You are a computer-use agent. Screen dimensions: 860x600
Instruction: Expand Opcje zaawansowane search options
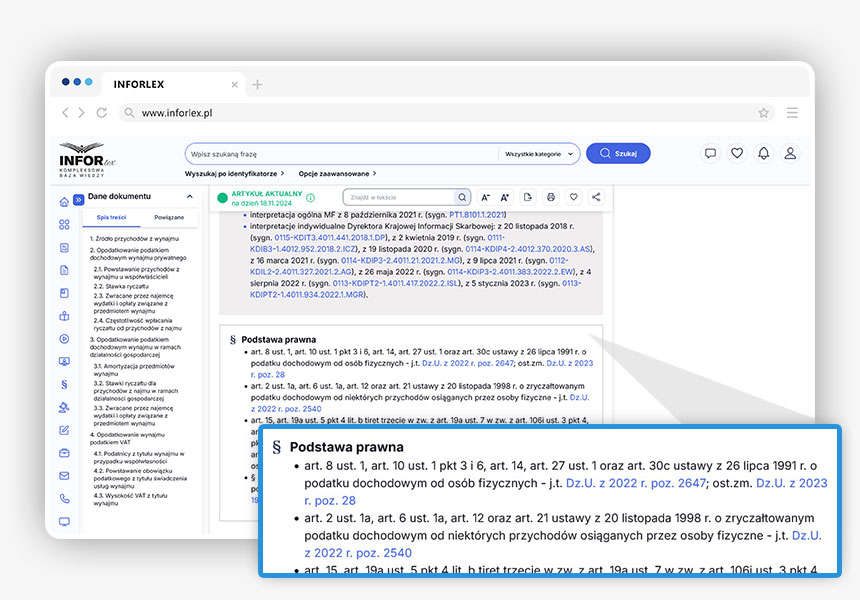[338, 174]
